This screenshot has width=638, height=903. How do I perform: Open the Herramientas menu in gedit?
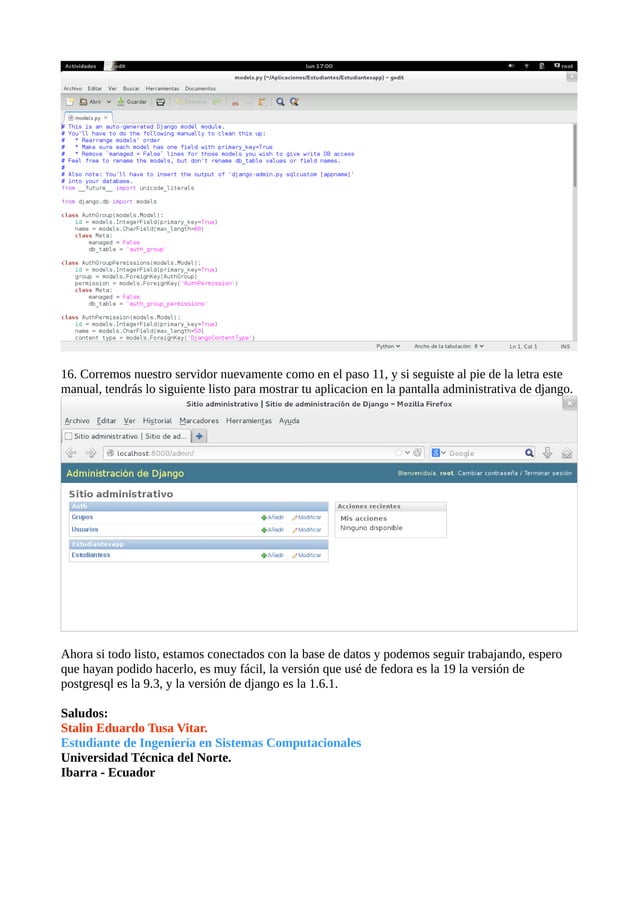(162, 89)
